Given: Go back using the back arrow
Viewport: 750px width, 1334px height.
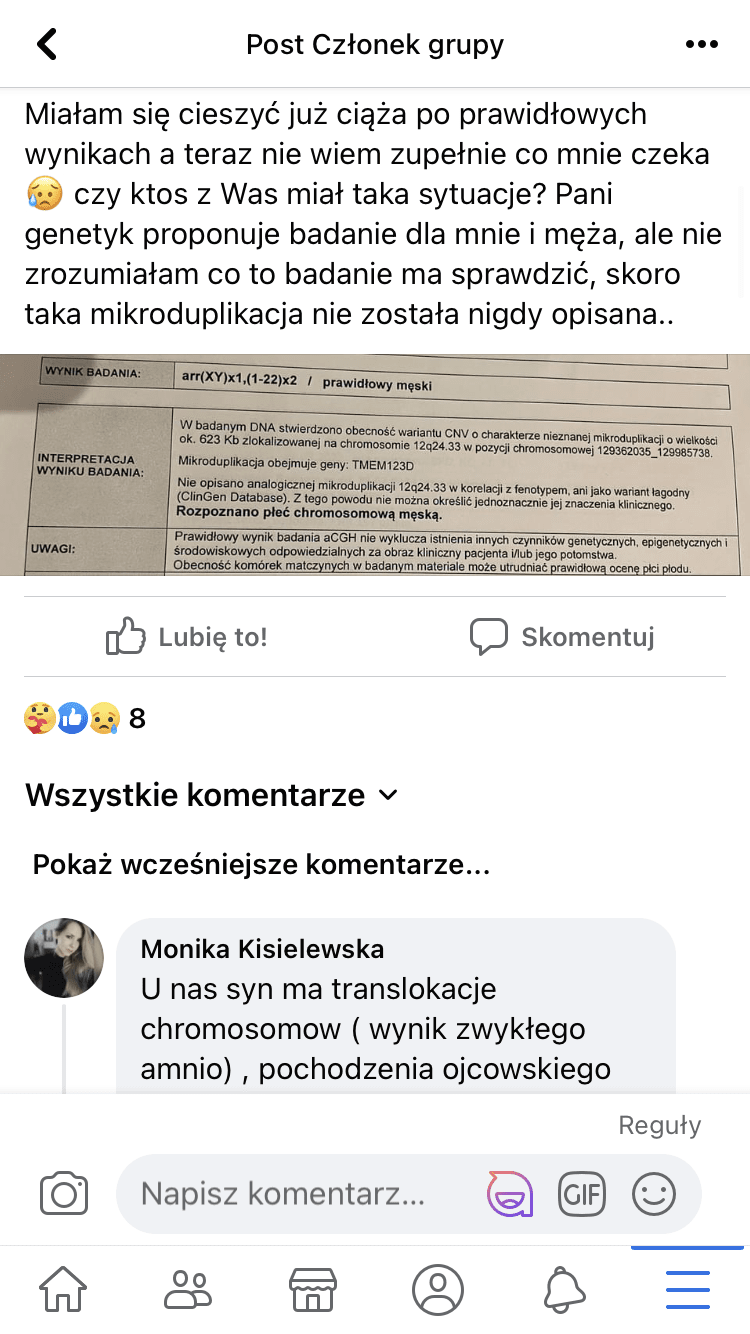Looking at the screenshot, I should [46, 44].
